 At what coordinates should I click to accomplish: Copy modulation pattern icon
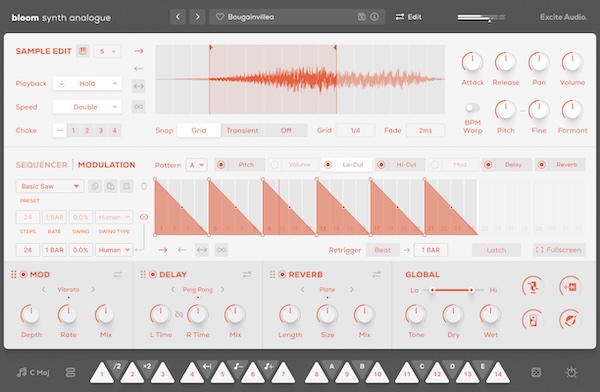click(x=95, y=186)
